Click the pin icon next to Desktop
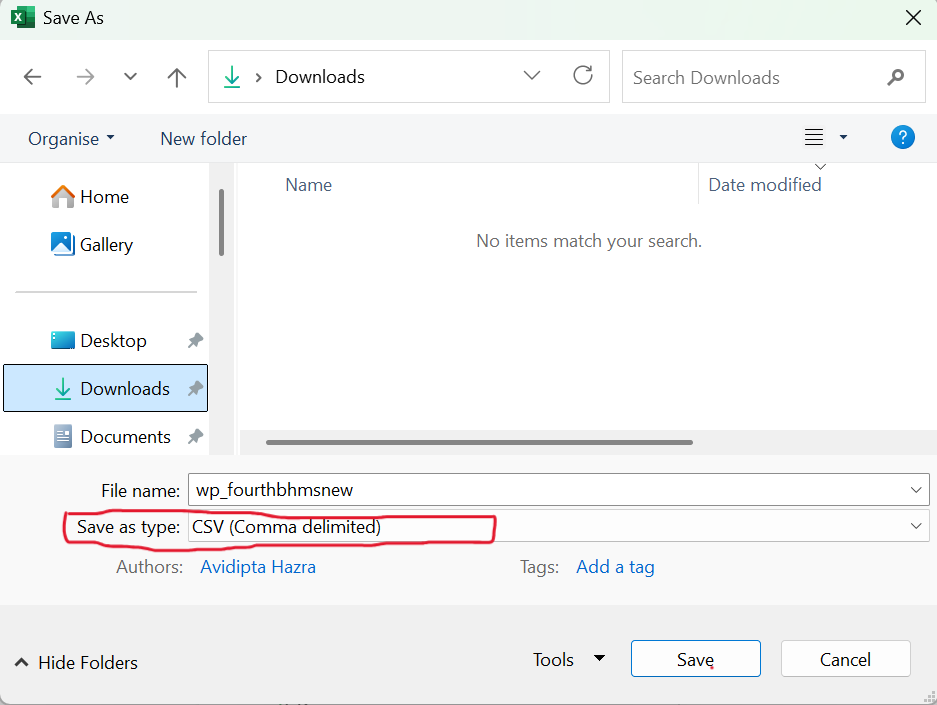 pyautogui.click(x=195, y=341)
